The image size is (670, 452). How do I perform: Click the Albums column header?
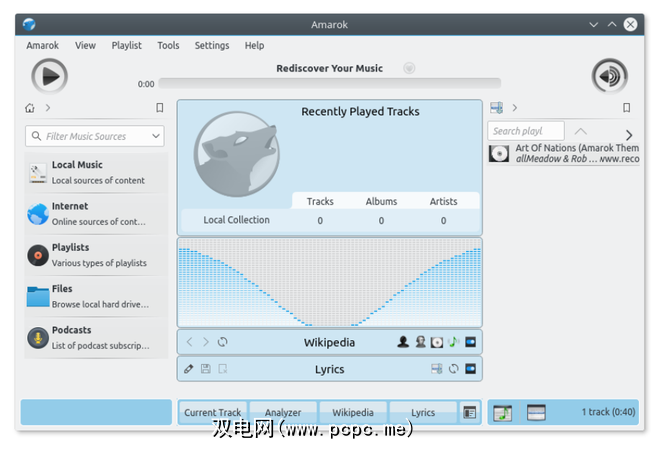click(381, 202)
